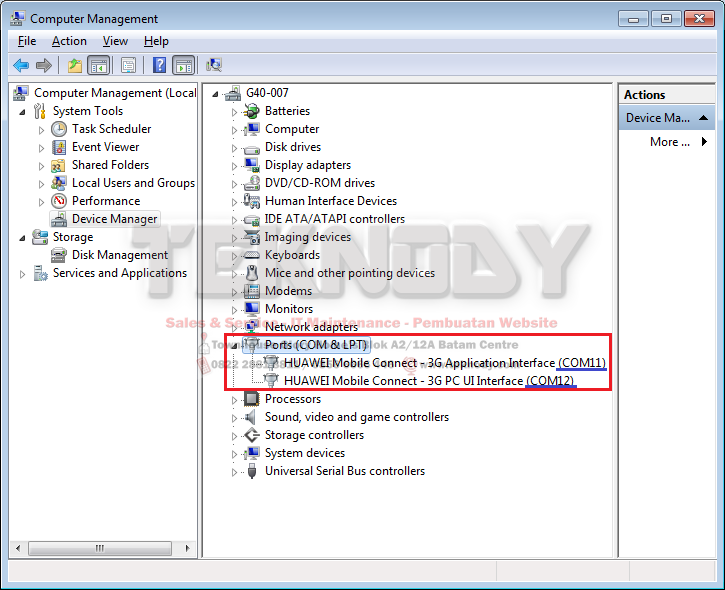The image size is (725, 590).
Task: Select Computer Management (Local) root node
Action: point(115,93)
